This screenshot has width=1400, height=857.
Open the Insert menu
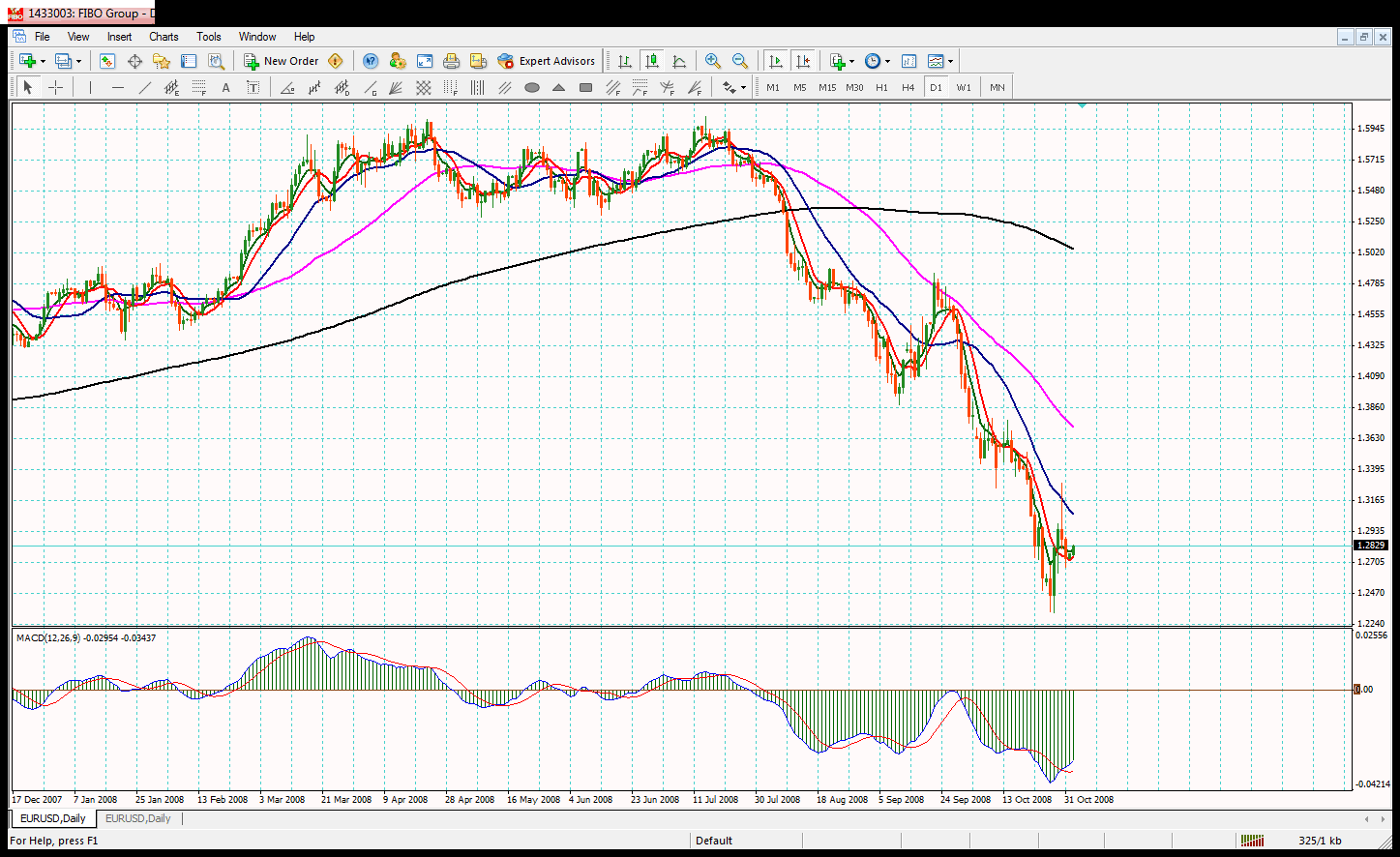[x=120, y=37]
